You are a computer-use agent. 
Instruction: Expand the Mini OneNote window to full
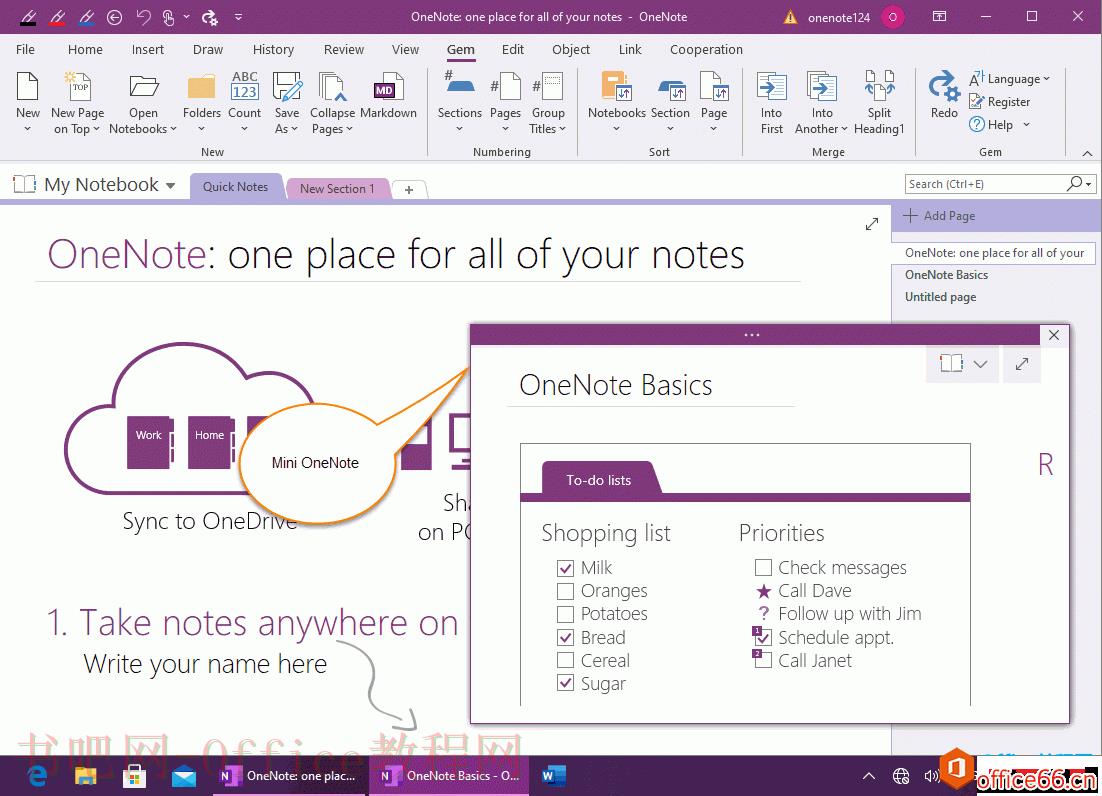(x=1022, y=364)
